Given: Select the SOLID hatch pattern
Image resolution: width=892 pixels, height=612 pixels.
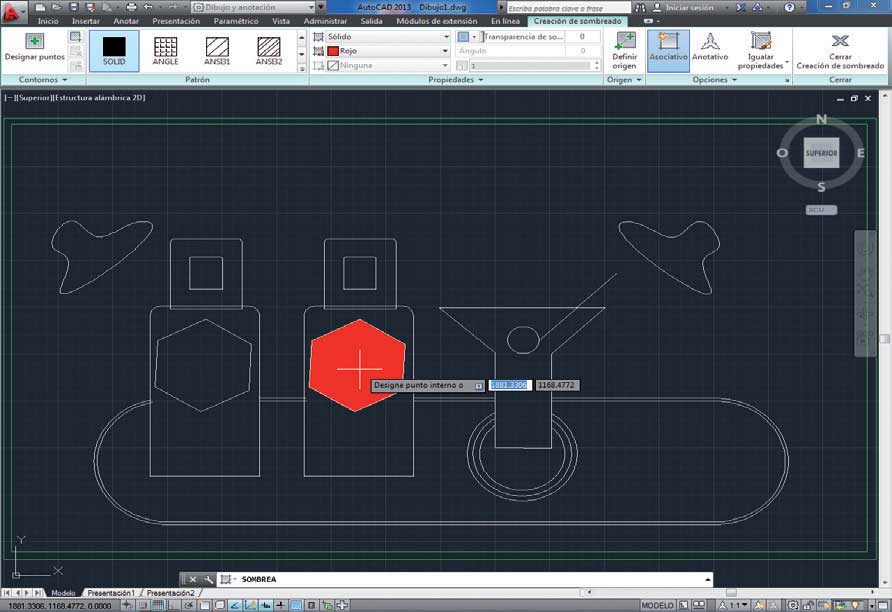Looking at the screenshot, I should click(114, 51).
